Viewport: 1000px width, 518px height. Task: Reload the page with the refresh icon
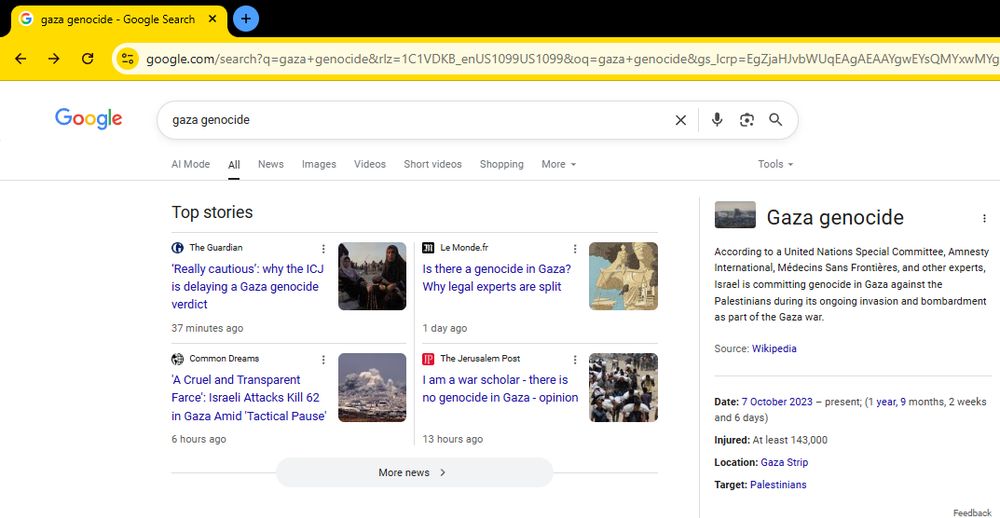87,59
